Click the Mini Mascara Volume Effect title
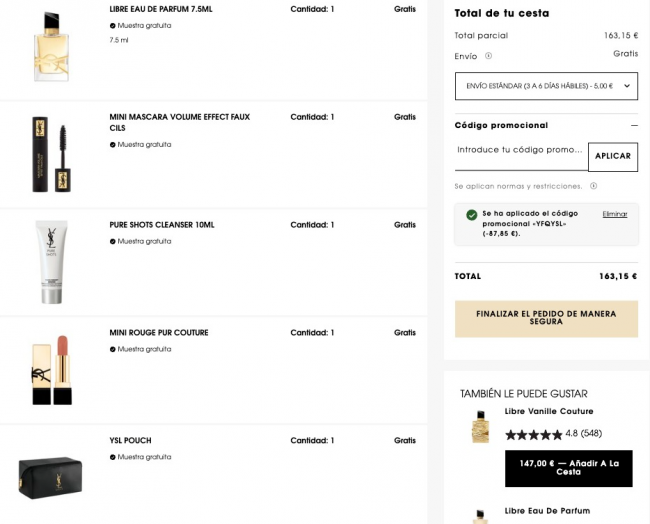The image size is (650, 524). tap(179, 122)
